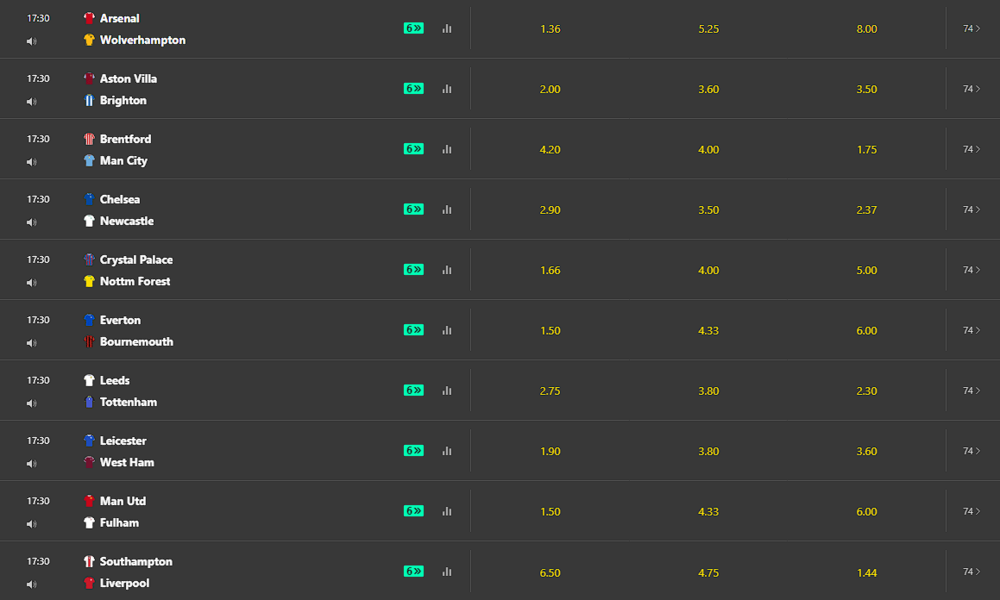Toggle sound alert for Arsenal match

coord(31,41)
